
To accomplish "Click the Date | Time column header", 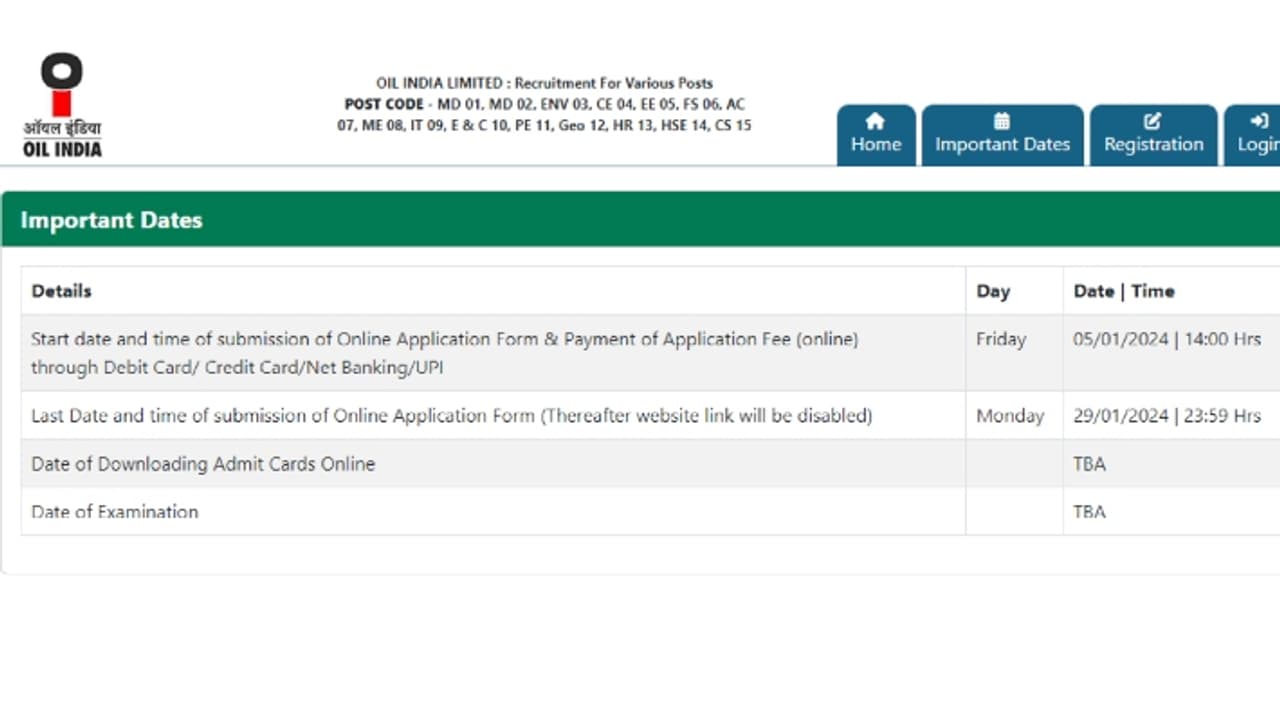I will coord(1123,291).
